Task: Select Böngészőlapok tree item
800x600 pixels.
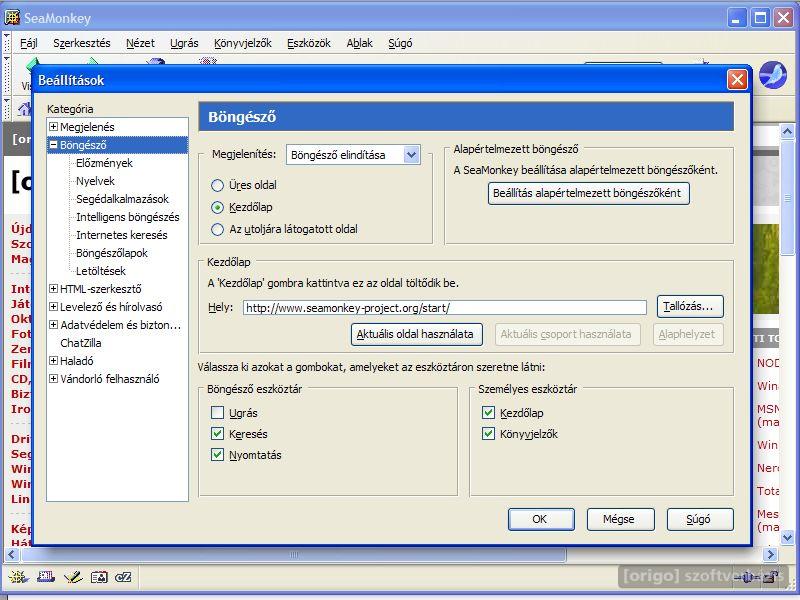Action: [112, 253]
